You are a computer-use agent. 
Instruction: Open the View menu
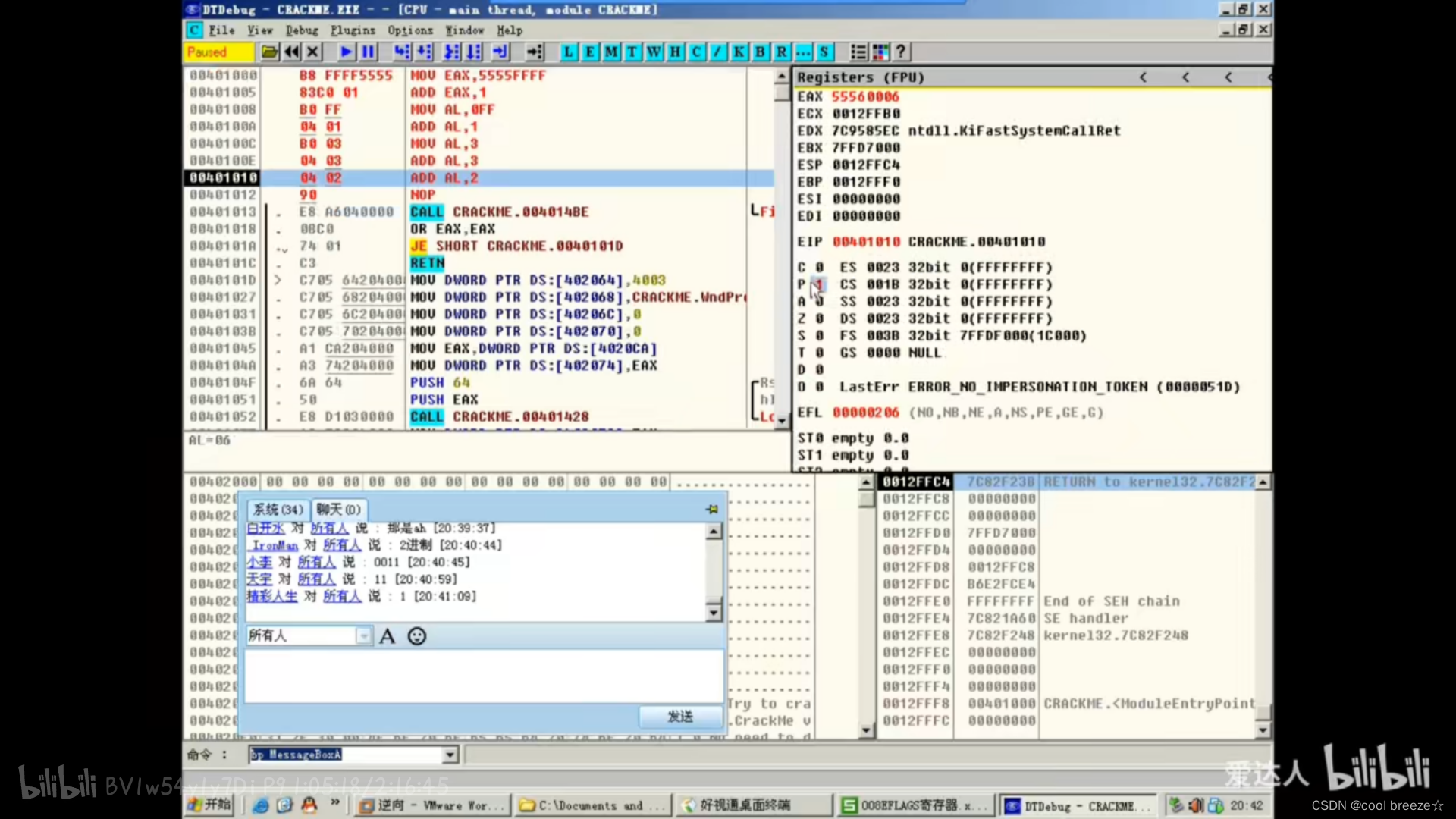[x=260, y=30]
